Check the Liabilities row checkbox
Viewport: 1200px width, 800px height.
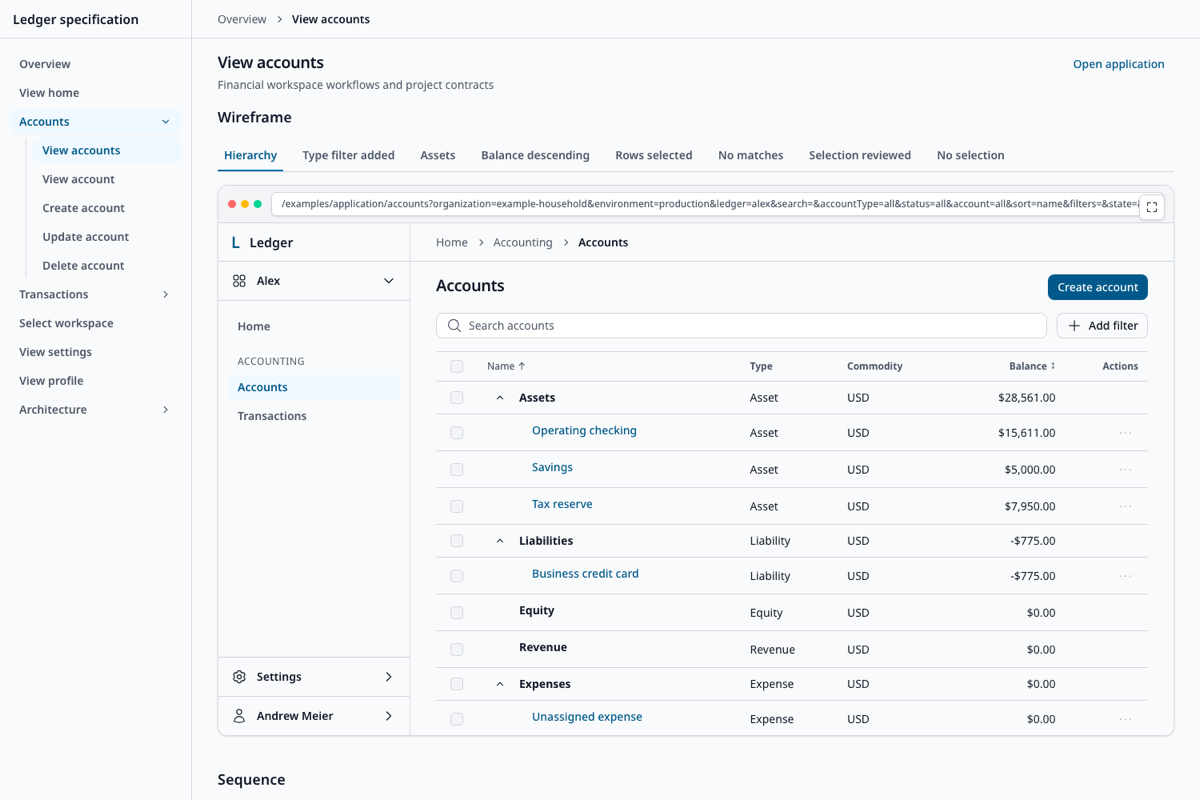pyautogui.click(x=457, y=541)
